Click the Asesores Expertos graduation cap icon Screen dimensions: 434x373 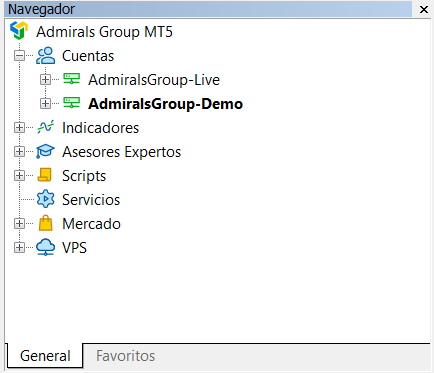46,151
